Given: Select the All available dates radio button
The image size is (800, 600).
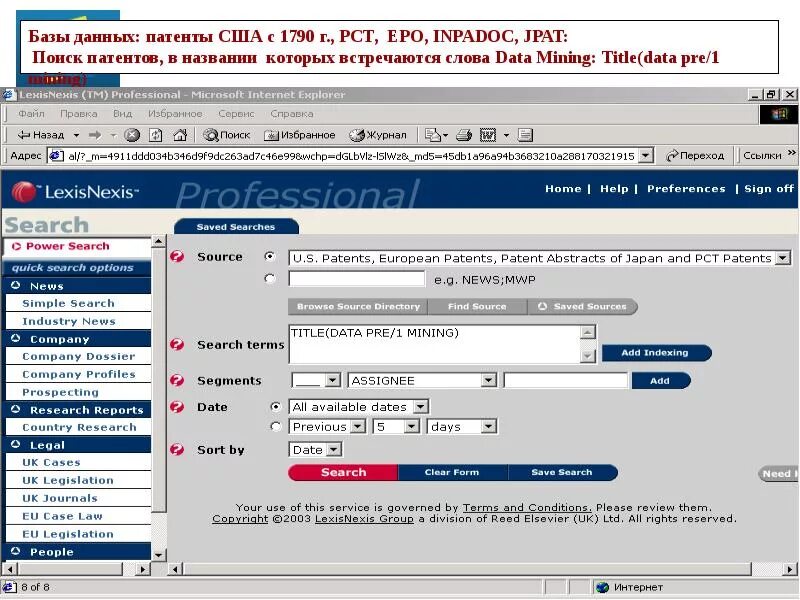Looking at the screenshot, I should [276, 407].
